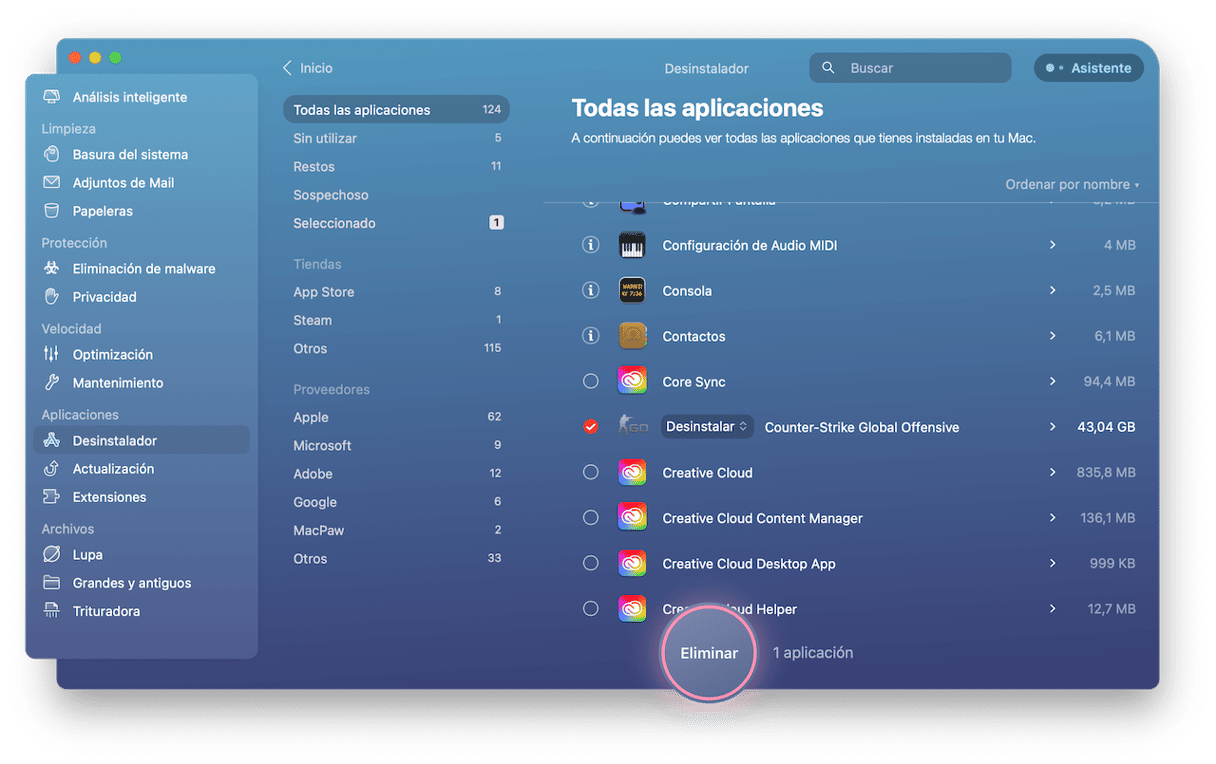Select the Sin utilizar filter
The image size is (1216, 764).
[x=397, y=138]
